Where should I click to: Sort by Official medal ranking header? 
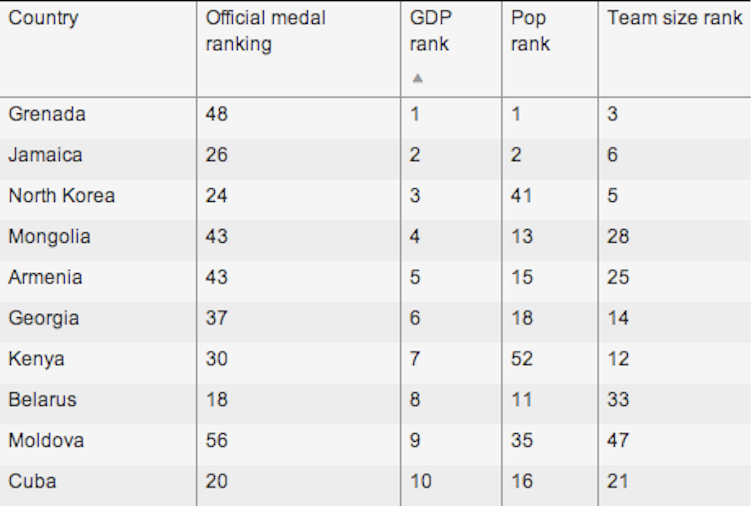[x=265, y=31]
